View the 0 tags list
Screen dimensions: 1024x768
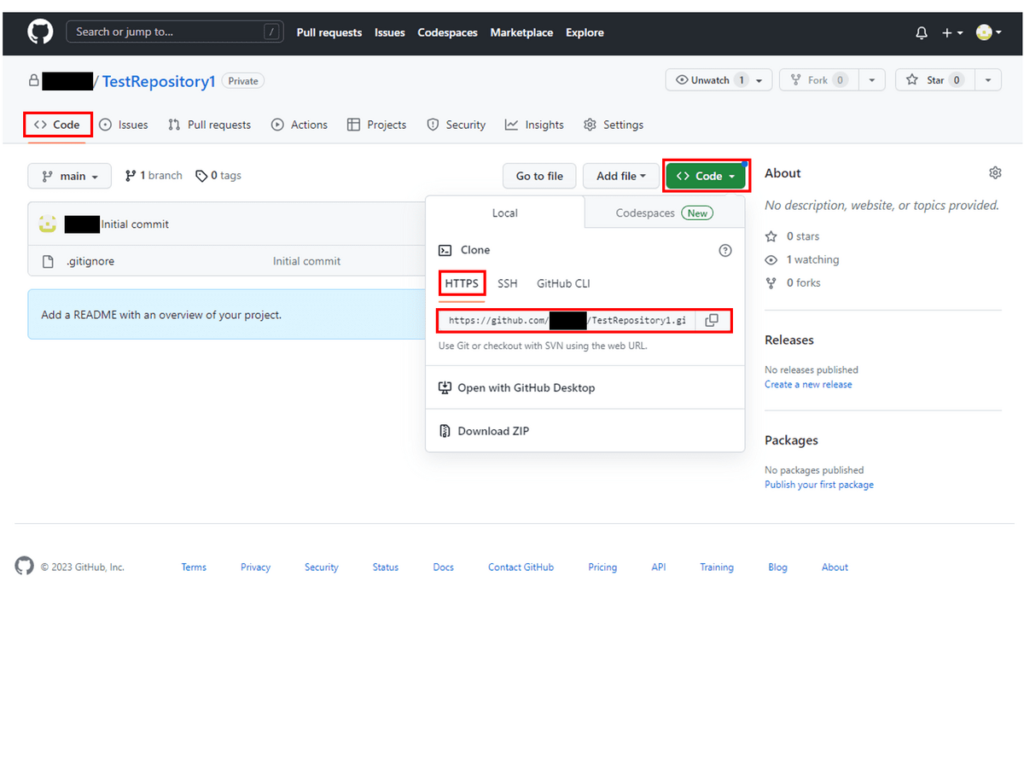(x=218, y=175)
